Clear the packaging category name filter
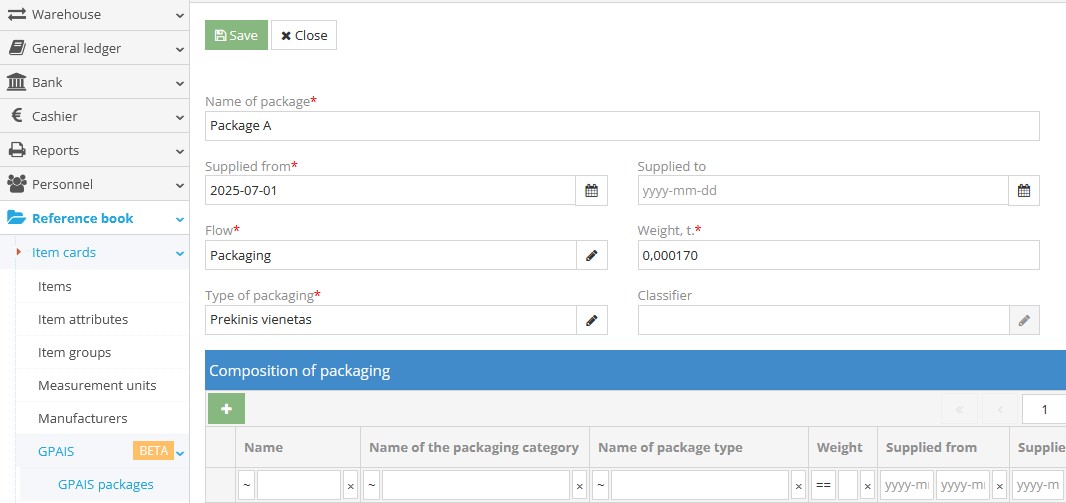The height and width of the screenshot is (503, 1066). click(x=579, y=486)
